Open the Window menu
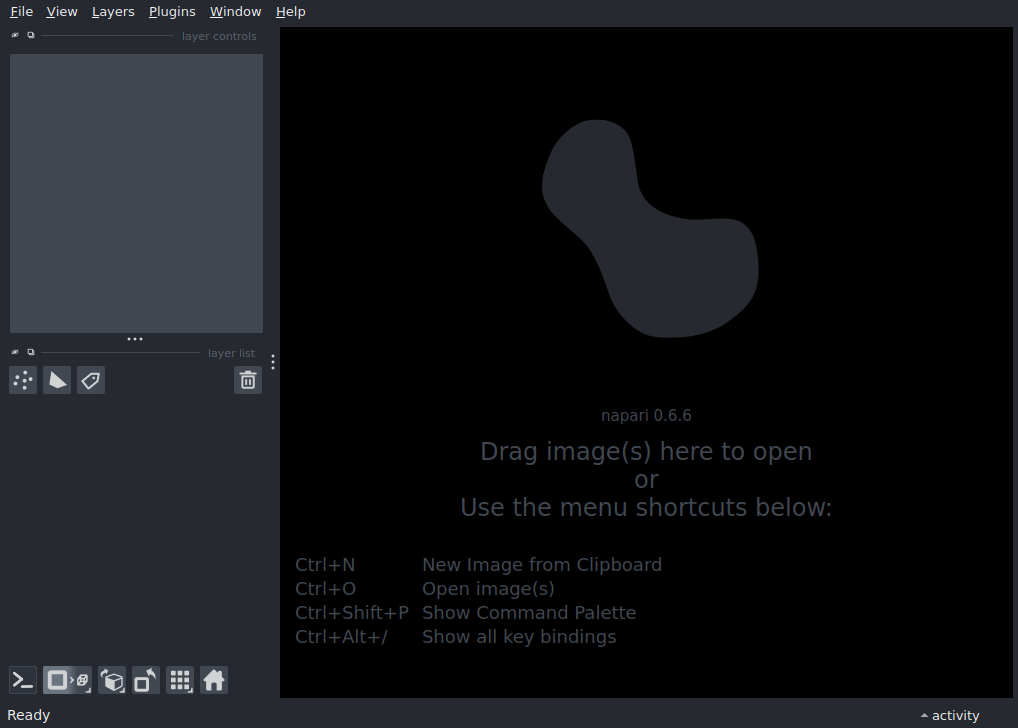 235,12
